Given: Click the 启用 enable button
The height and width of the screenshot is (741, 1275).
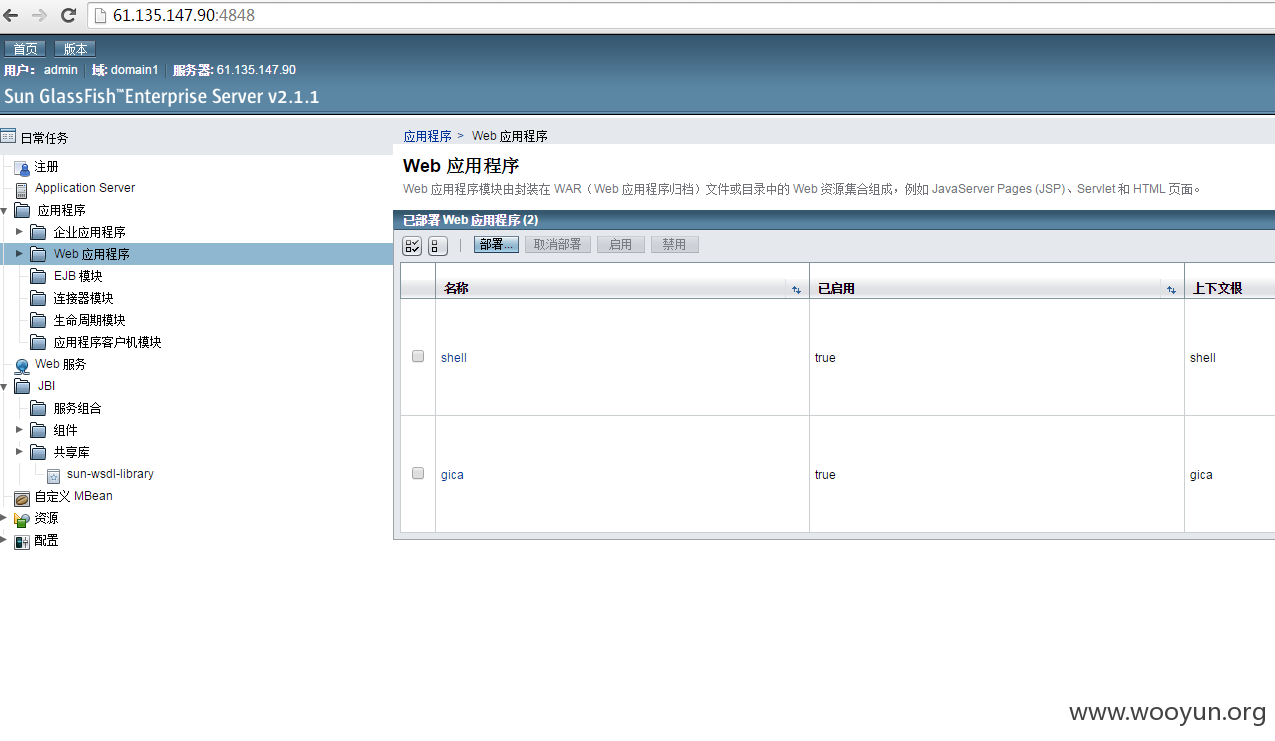Looking at the screenshot, I should click(x=621, y=244).
